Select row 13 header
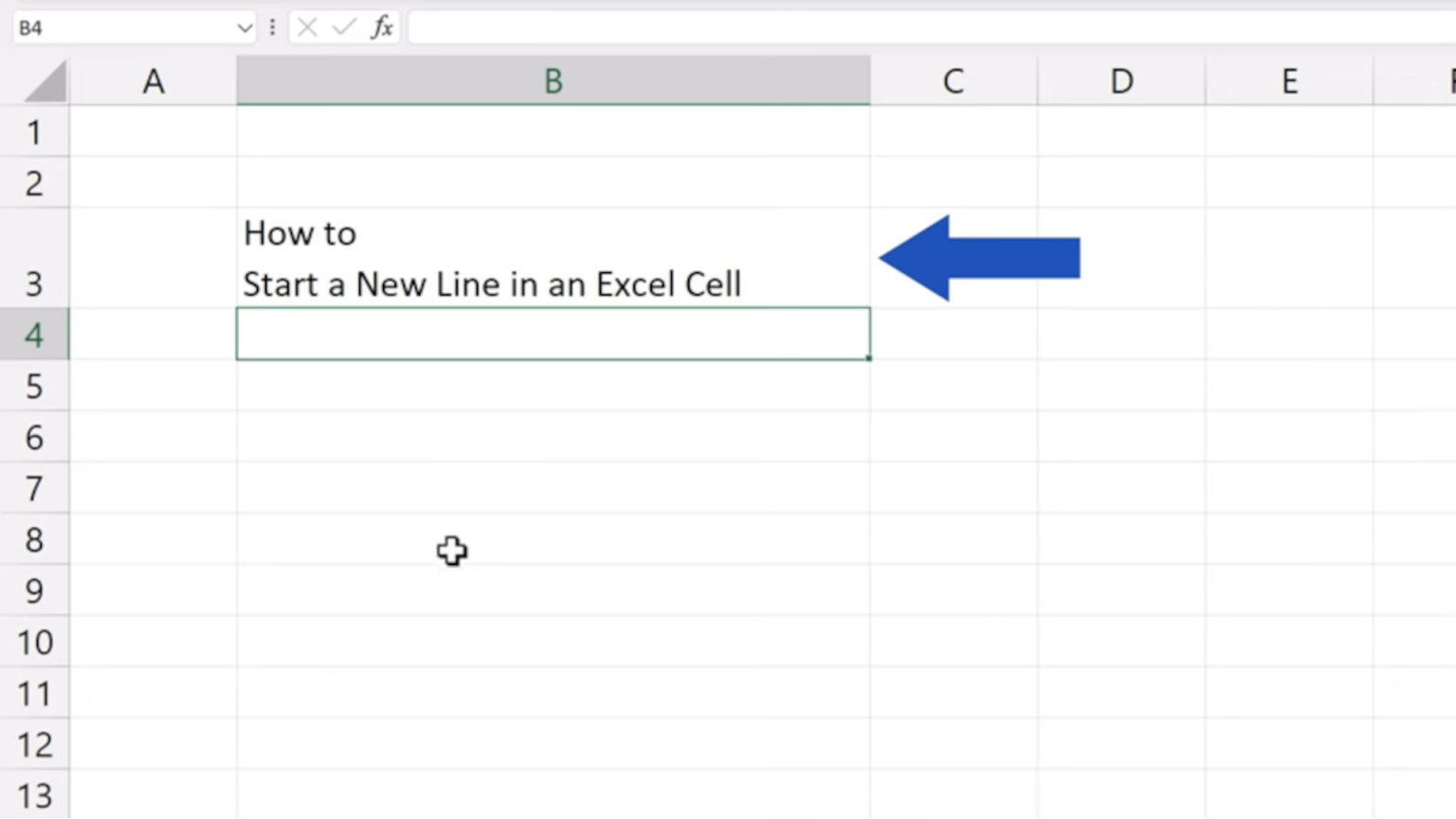 pyautogui.click(x=34, y=795)
